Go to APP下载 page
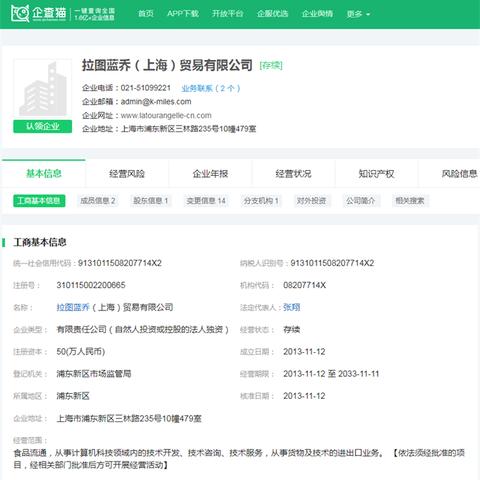This screenshot has height=480, width=480. [x=183, y=14]
